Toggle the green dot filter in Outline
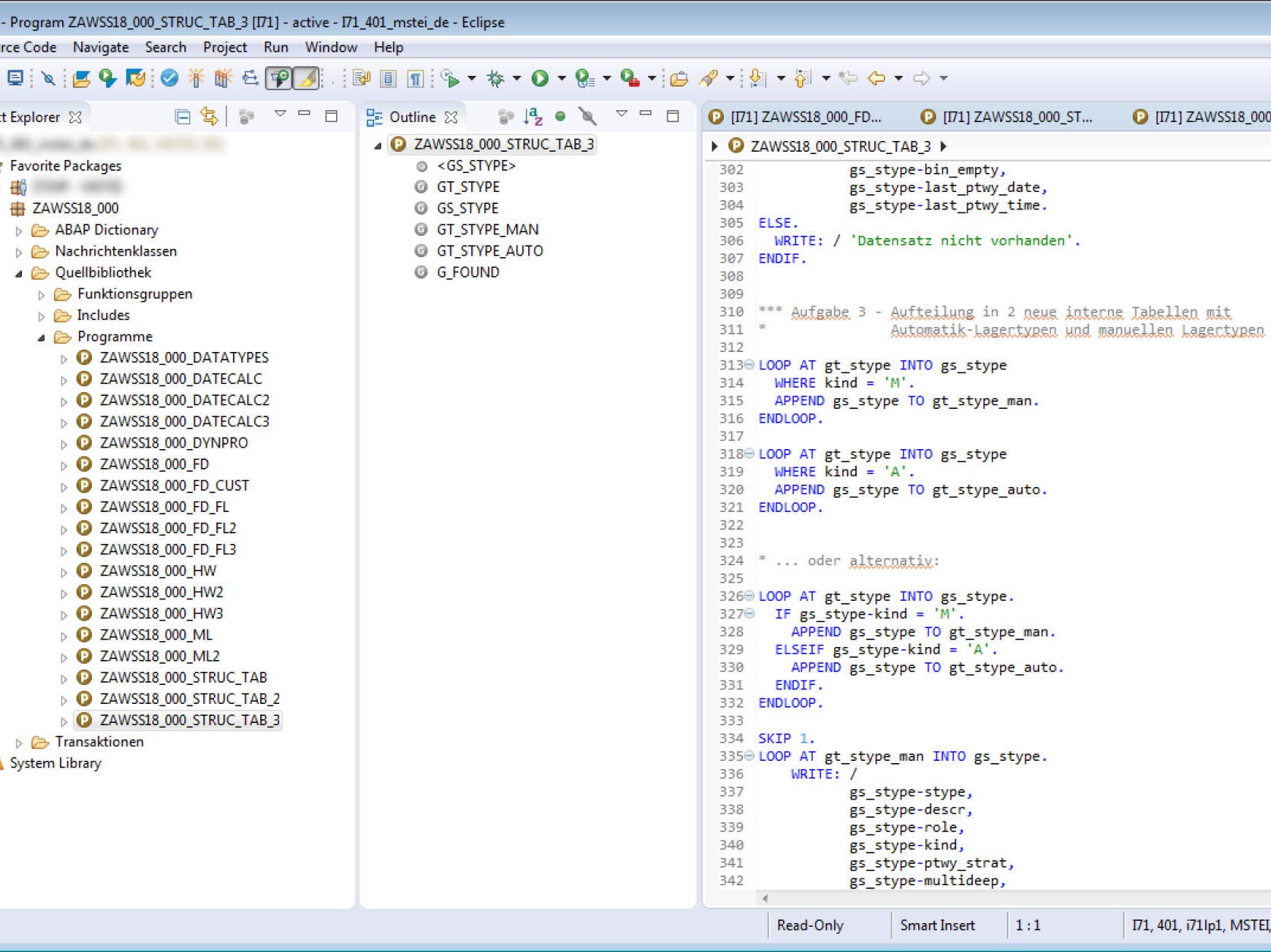This screenshot has height=952, width=1271. pyautogui.click(x=560, y=117)
